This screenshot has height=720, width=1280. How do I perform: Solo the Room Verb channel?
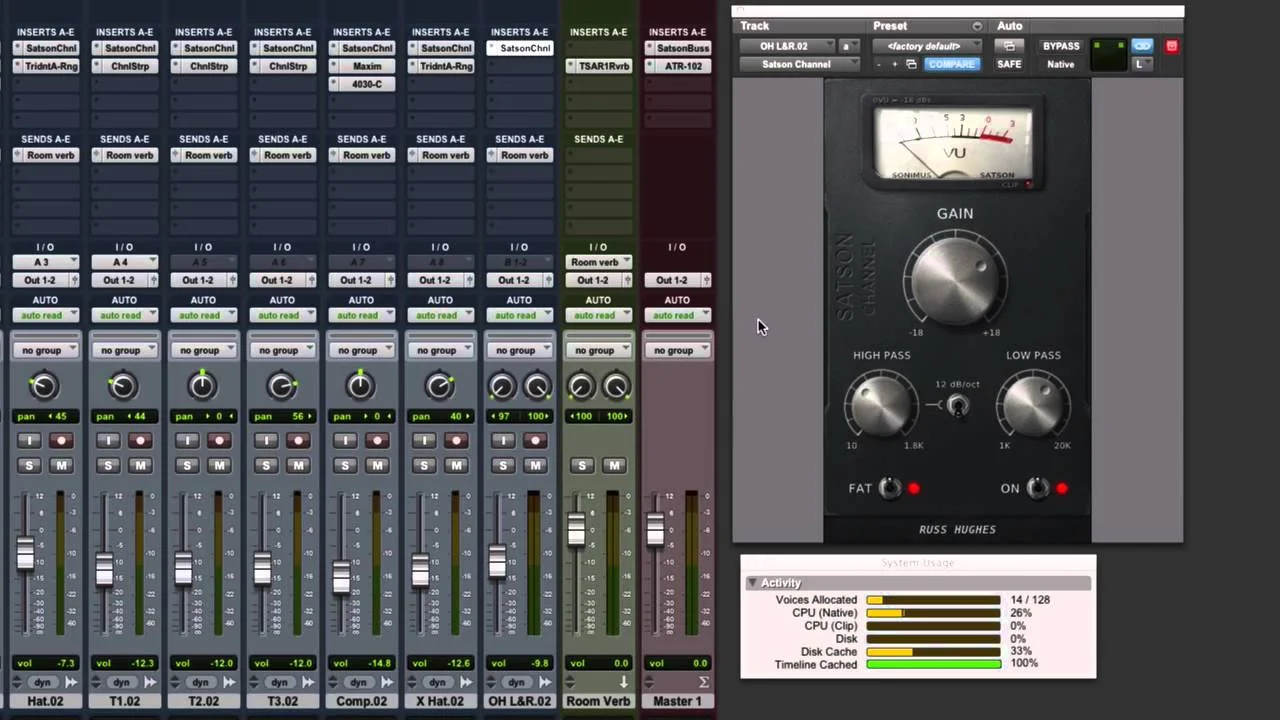click(582, 465)
